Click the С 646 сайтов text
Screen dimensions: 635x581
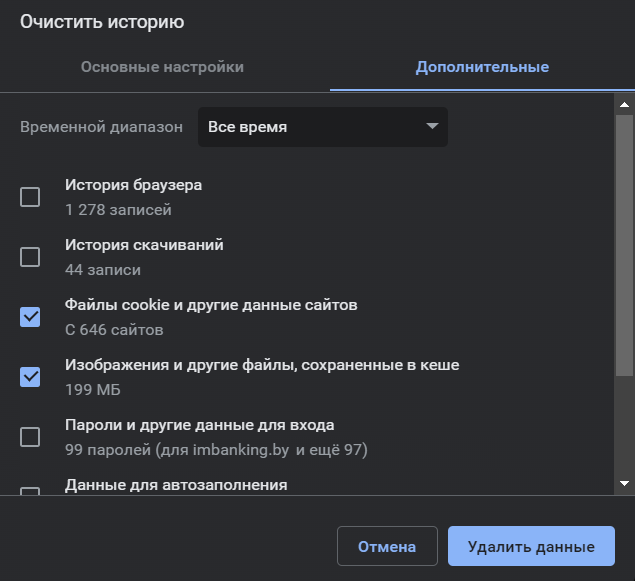point(114,330)
